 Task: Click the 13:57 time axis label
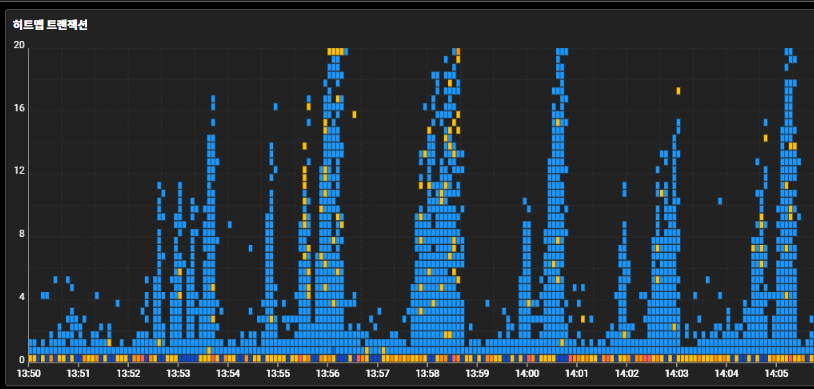point(377,373)
